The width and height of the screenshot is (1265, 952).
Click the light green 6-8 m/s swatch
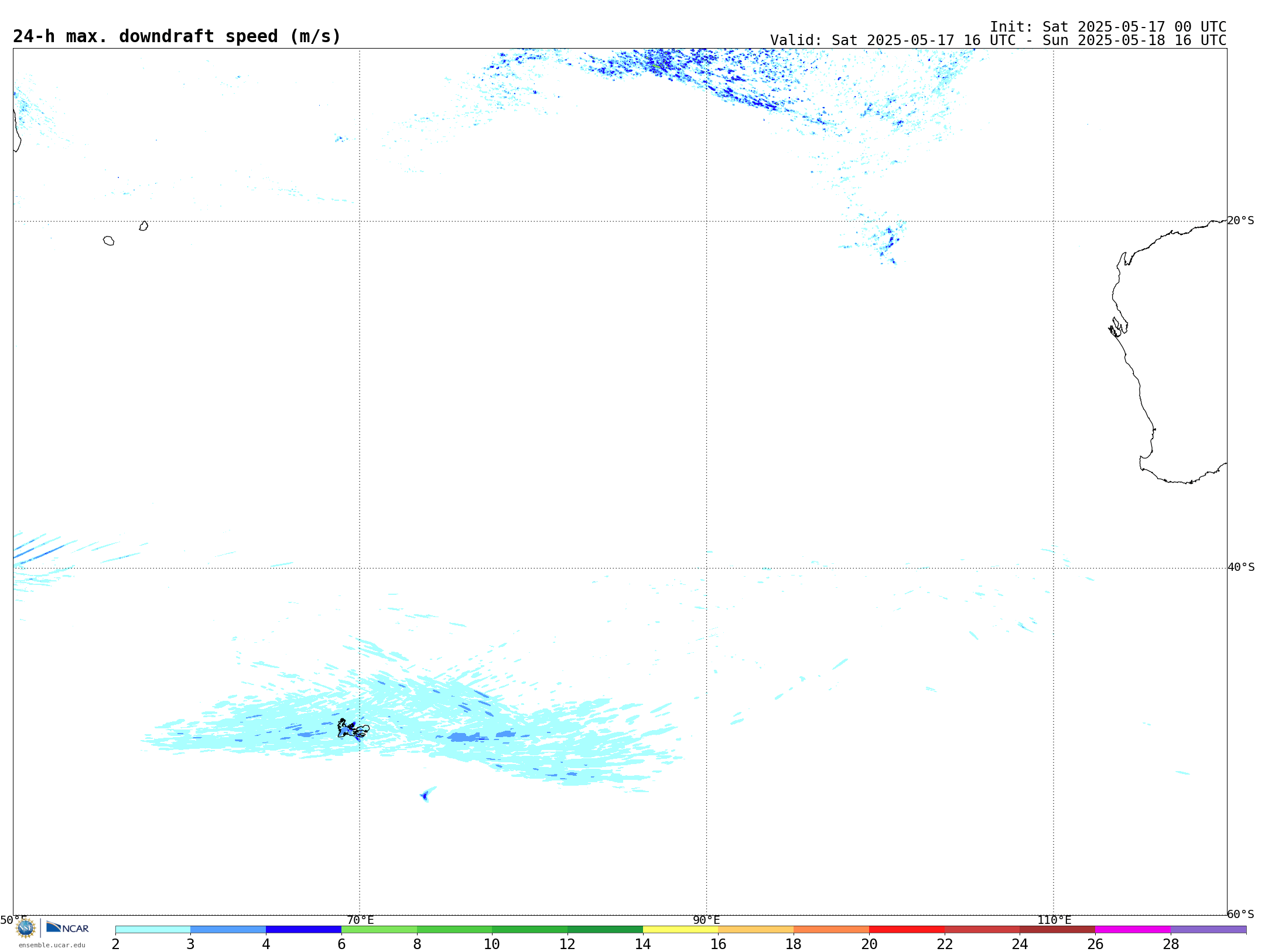(379, 929)
